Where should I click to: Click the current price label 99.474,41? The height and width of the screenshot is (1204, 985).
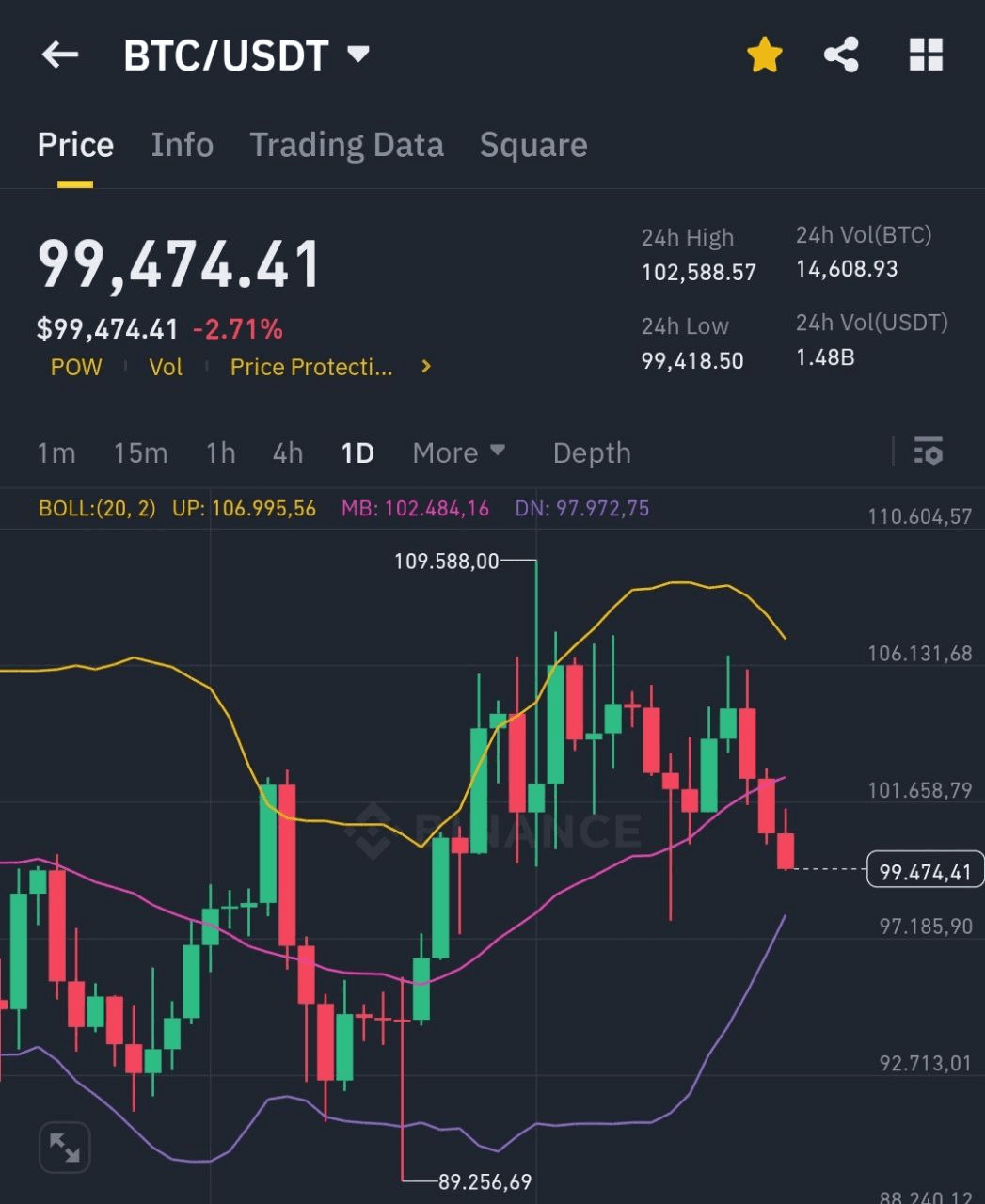click(925, 871)
